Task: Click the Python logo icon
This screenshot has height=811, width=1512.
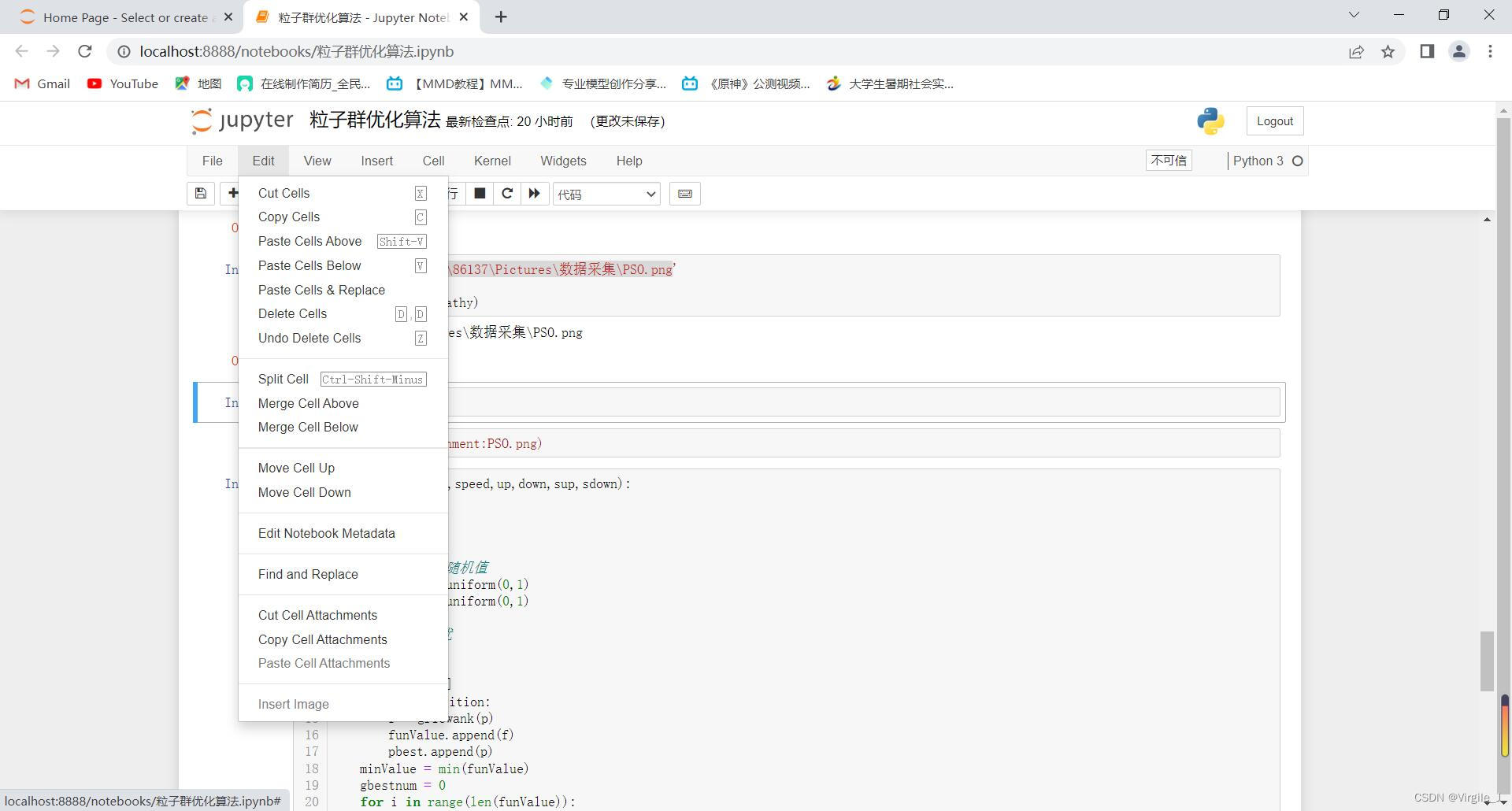Action: coord(1210,121)
